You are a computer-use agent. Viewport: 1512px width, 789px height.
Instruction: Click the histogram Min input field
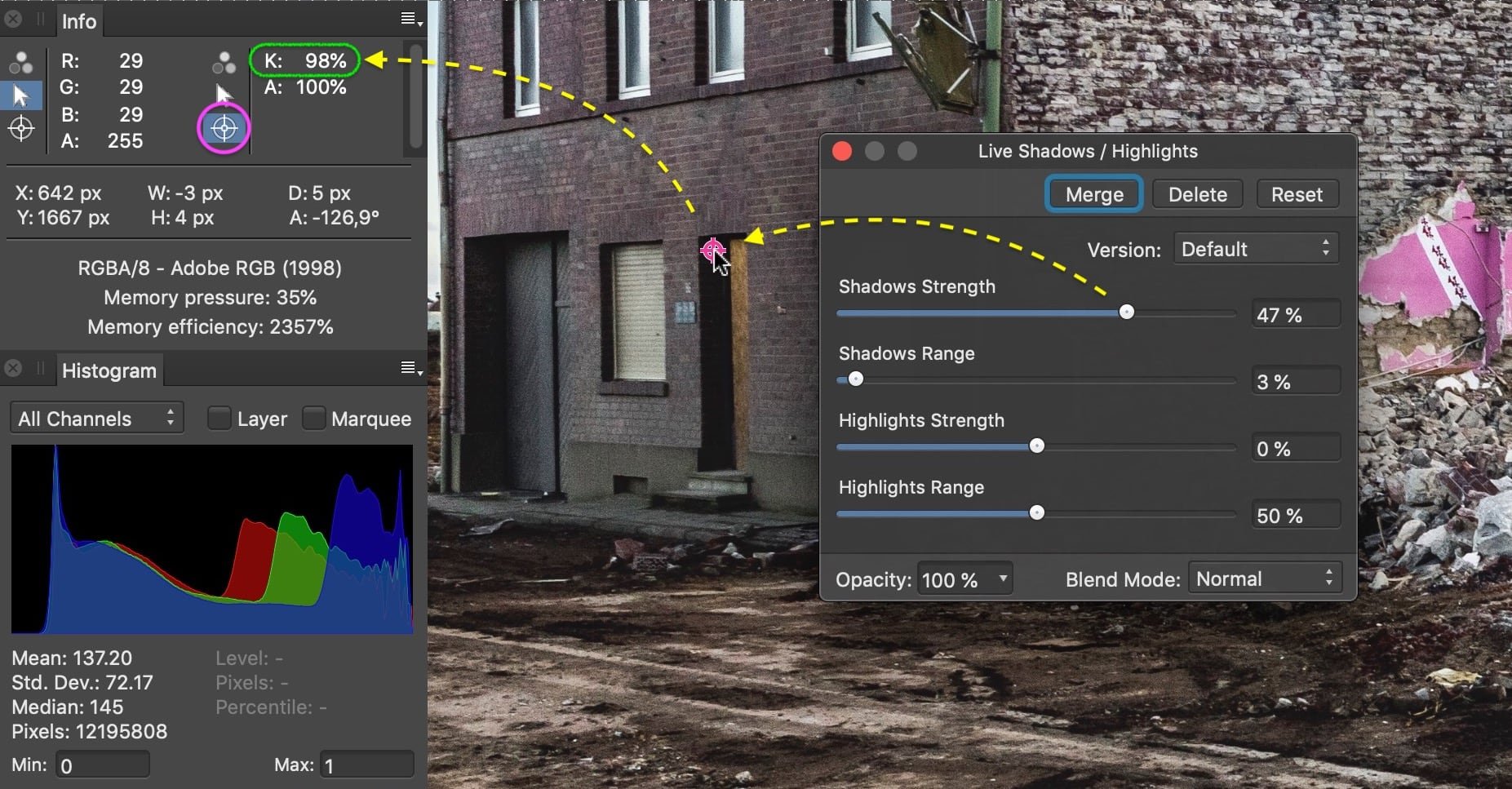click(103, 765)
